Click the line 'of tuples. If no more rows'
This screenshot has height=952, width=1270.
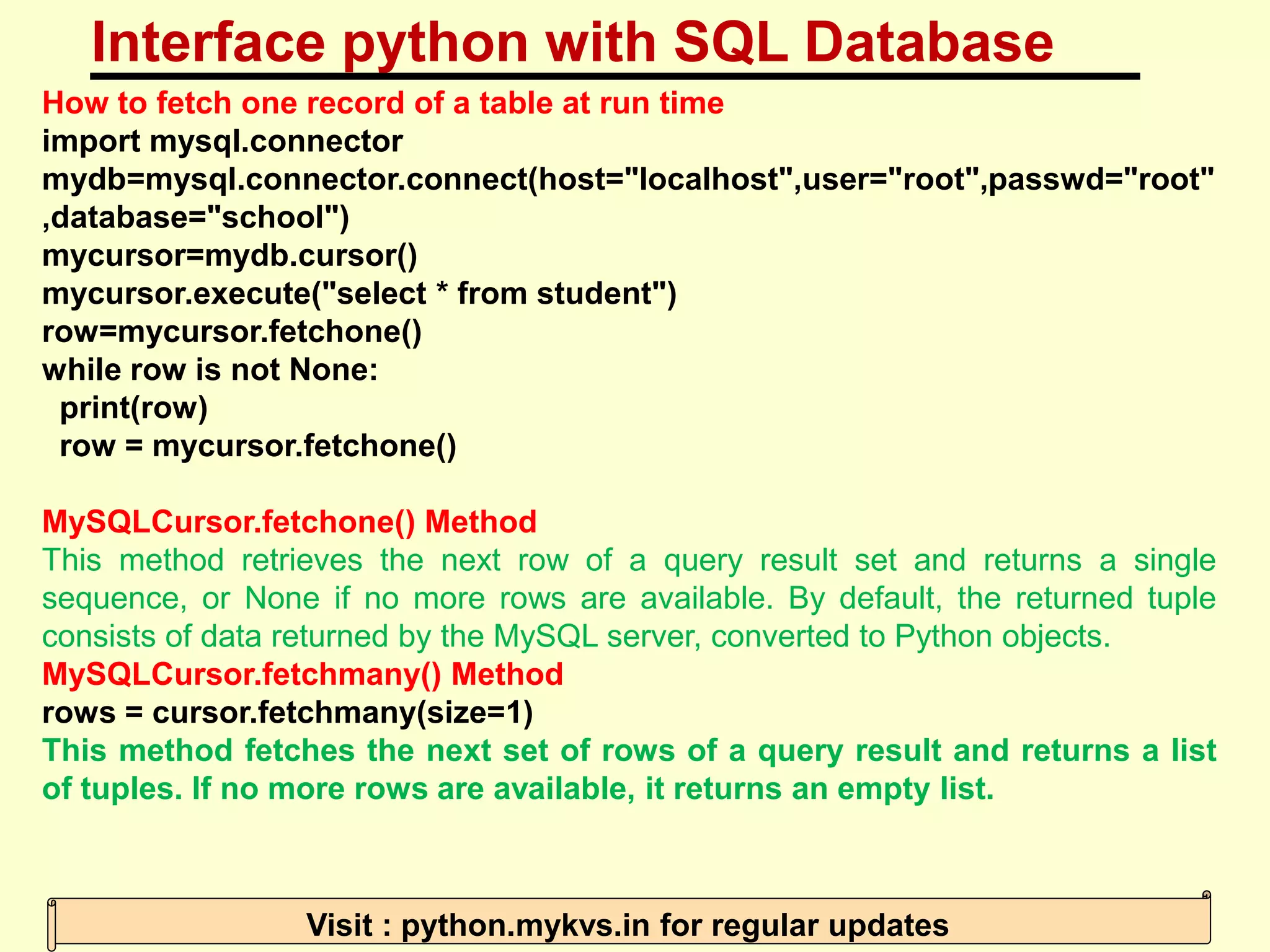pos(518,789)
